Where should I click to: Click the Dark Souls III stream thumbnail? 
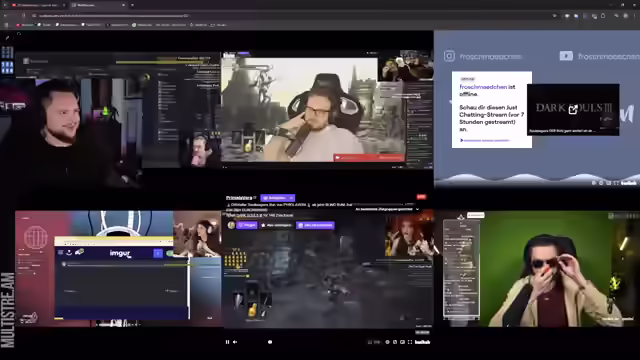[x=573, y=109]
